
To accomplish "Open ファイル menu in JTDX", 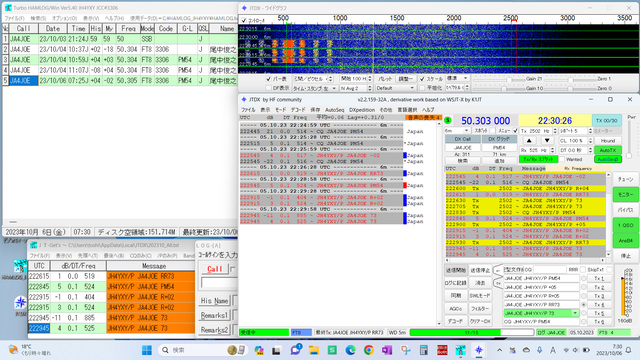I will [x=248, y=110].
